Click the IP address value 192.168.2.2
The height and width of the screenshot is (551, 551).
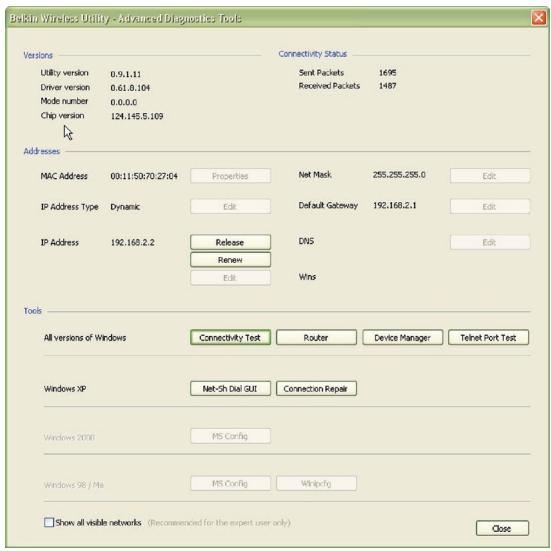(132, 242)
